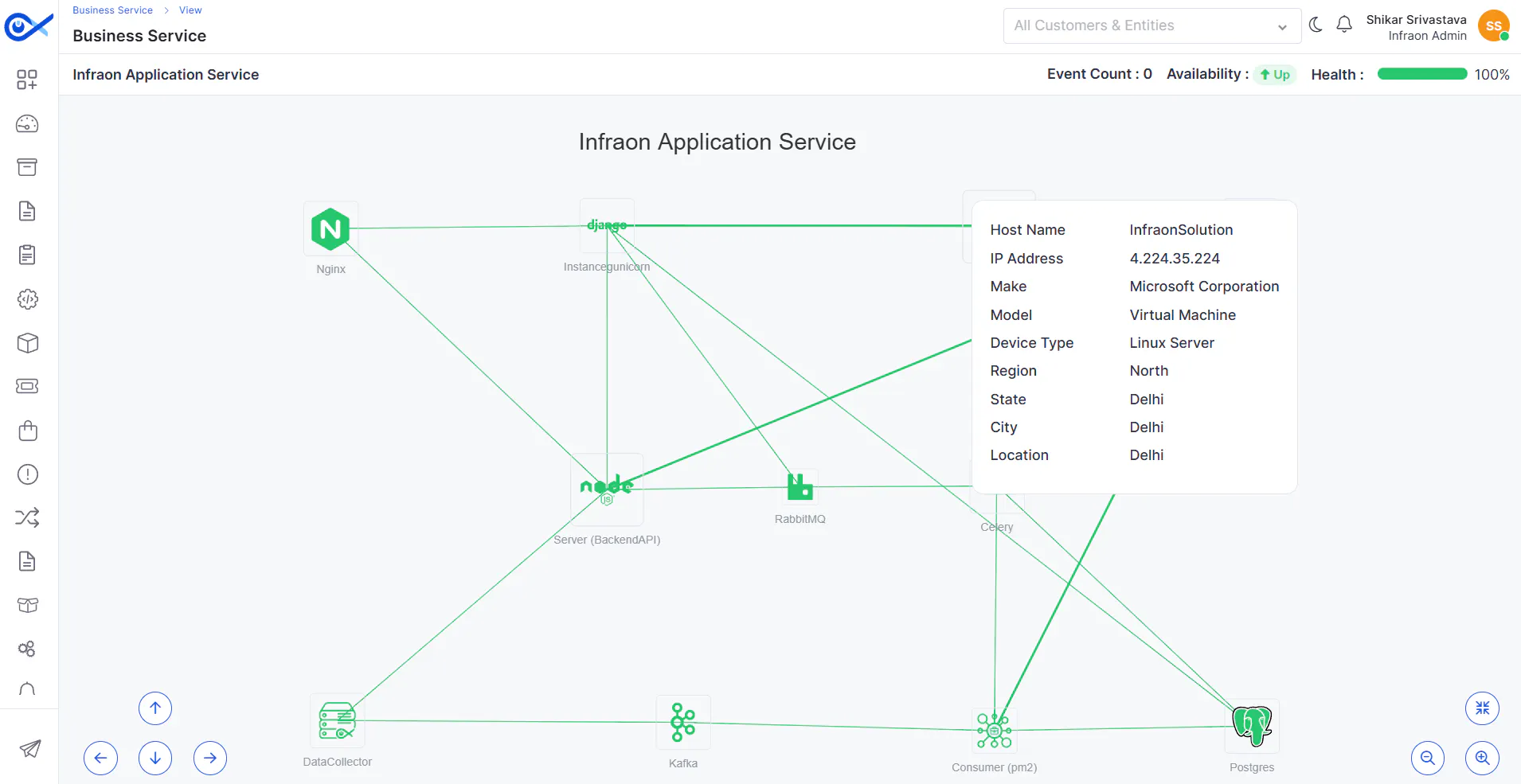Open the shuffle arrows sidebar icon
This screenshot has width=1521, height=784.
pos(27,518)
